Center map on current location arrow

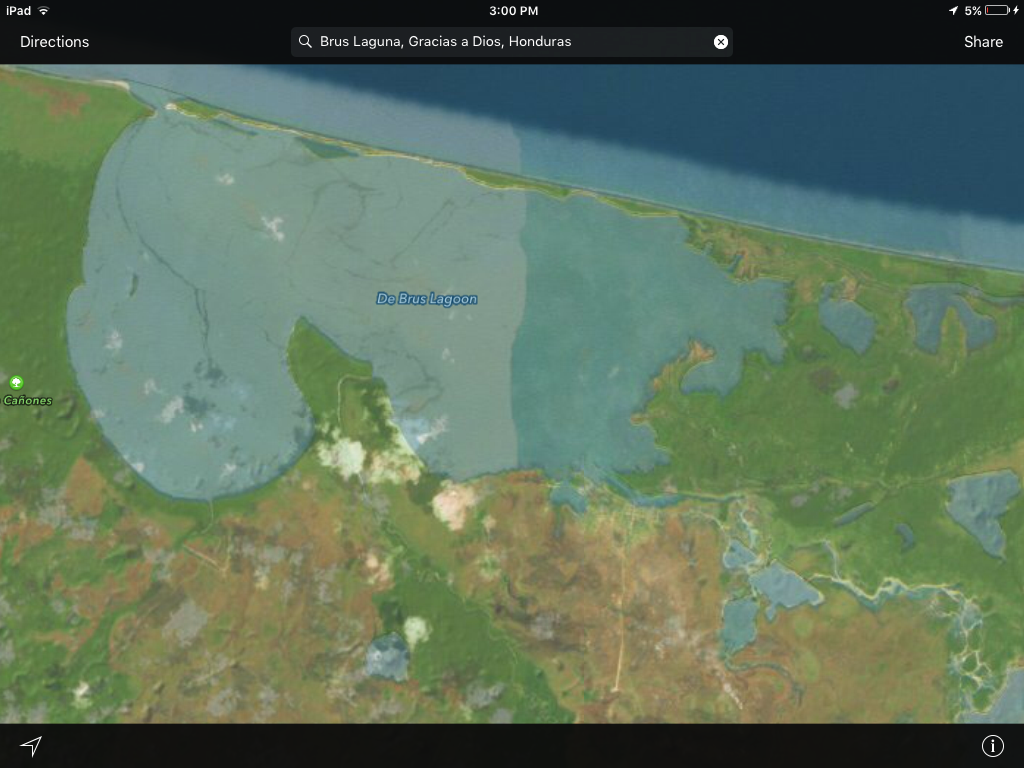click(x=32, y=746)
